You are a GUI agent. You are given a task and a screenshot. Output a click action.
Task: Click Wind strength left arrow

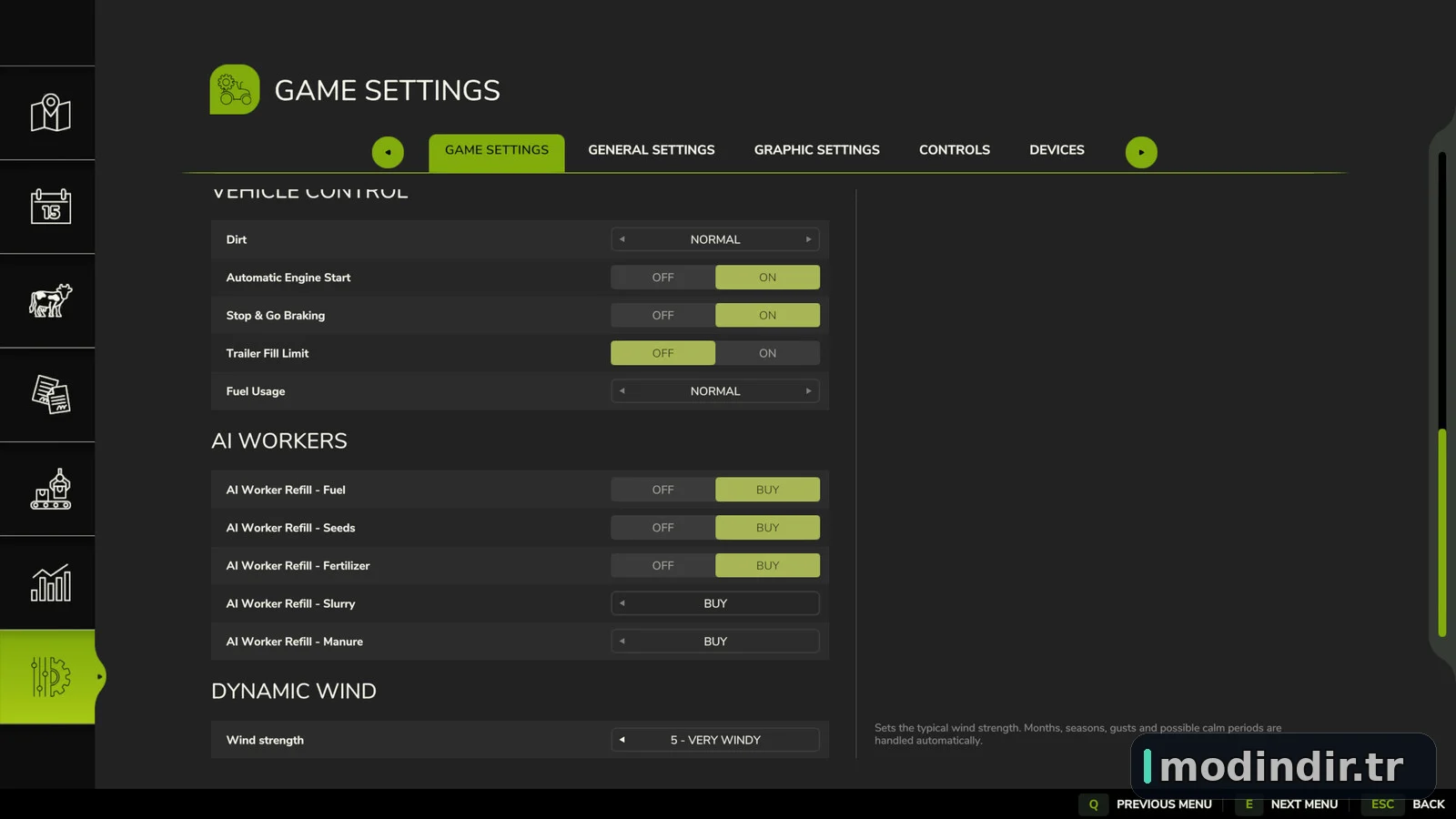pos(622,740)
